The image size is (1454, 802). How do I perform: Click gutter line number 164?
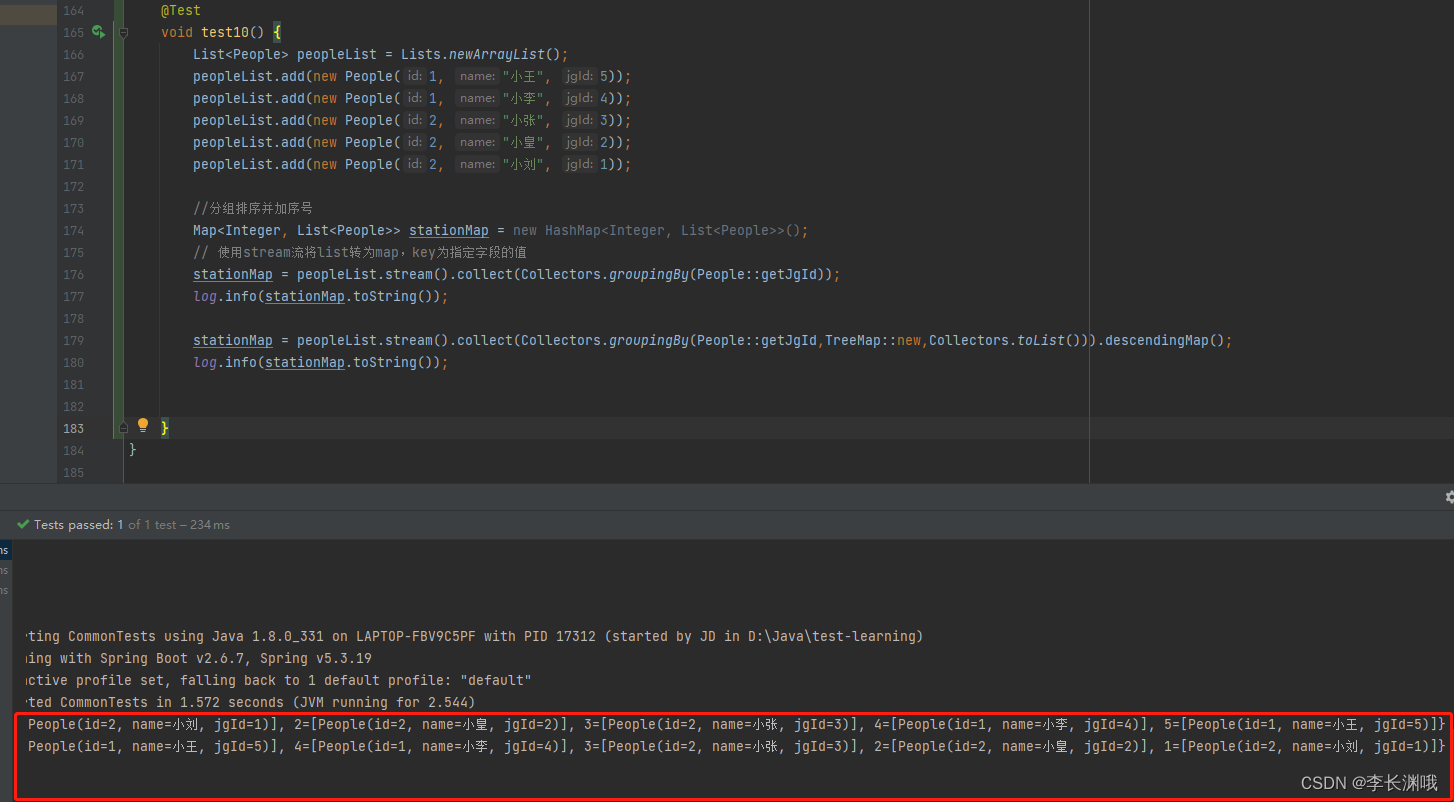pyautogui.click(x=73, y=10)
